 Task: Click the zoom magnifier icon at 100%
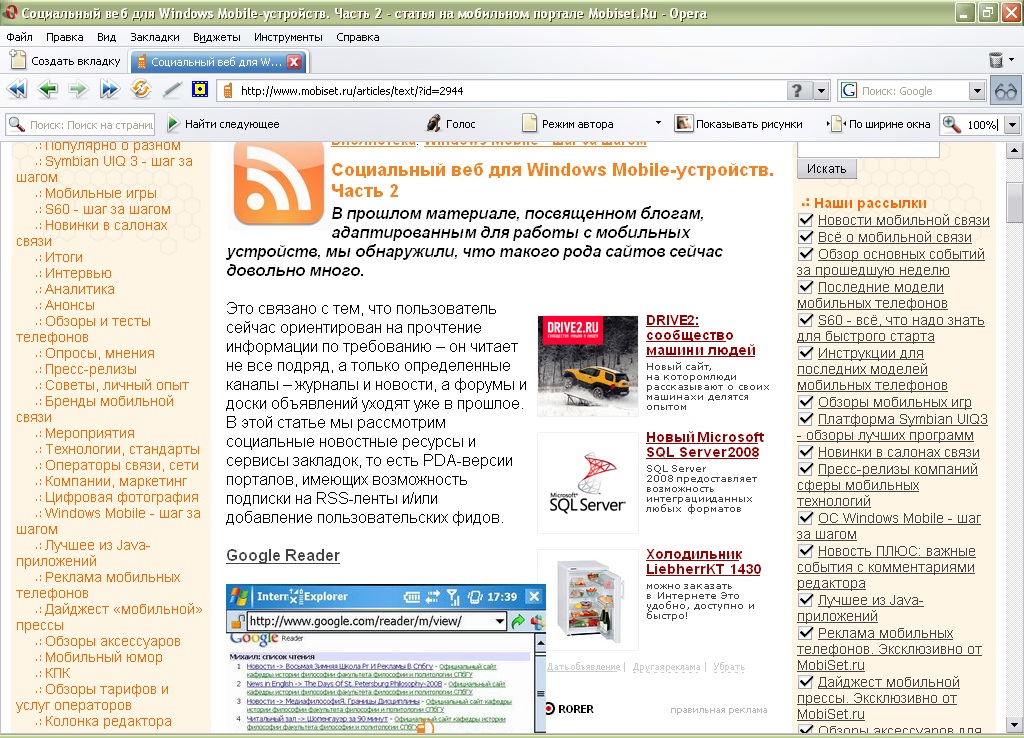tap(952, 124)
